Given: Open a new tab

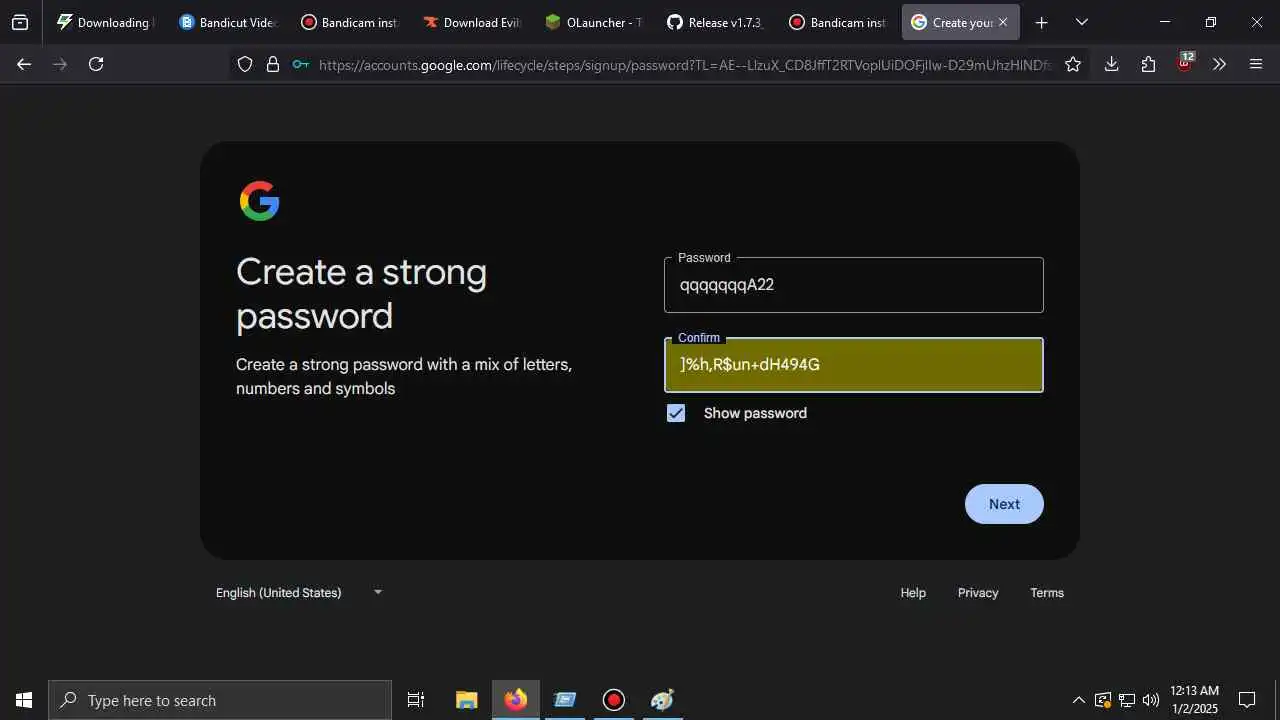Looking at the screenshot, I should 1042,22.
